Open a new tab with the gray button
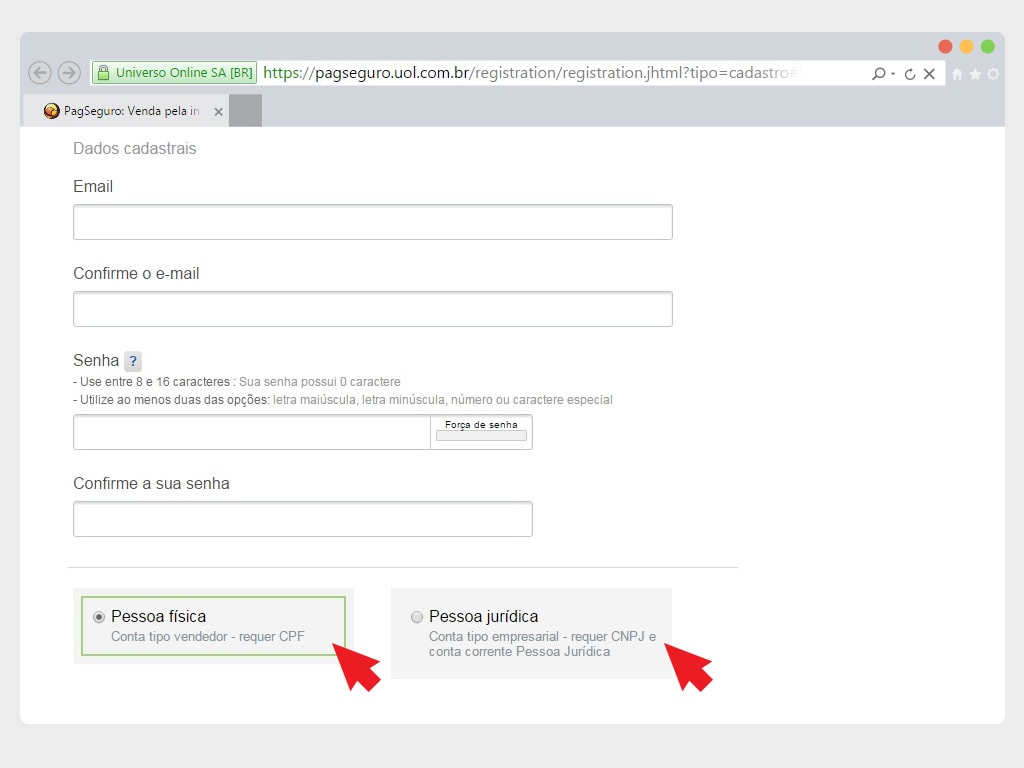 (246, 110)
